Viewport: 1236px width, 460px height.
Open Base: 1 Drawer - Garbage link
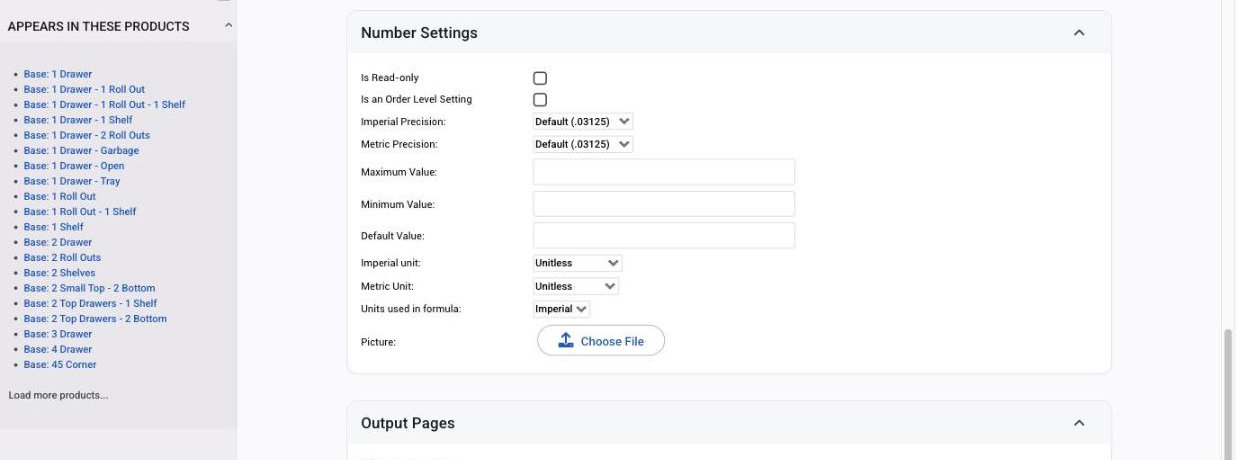click(81, 150)
